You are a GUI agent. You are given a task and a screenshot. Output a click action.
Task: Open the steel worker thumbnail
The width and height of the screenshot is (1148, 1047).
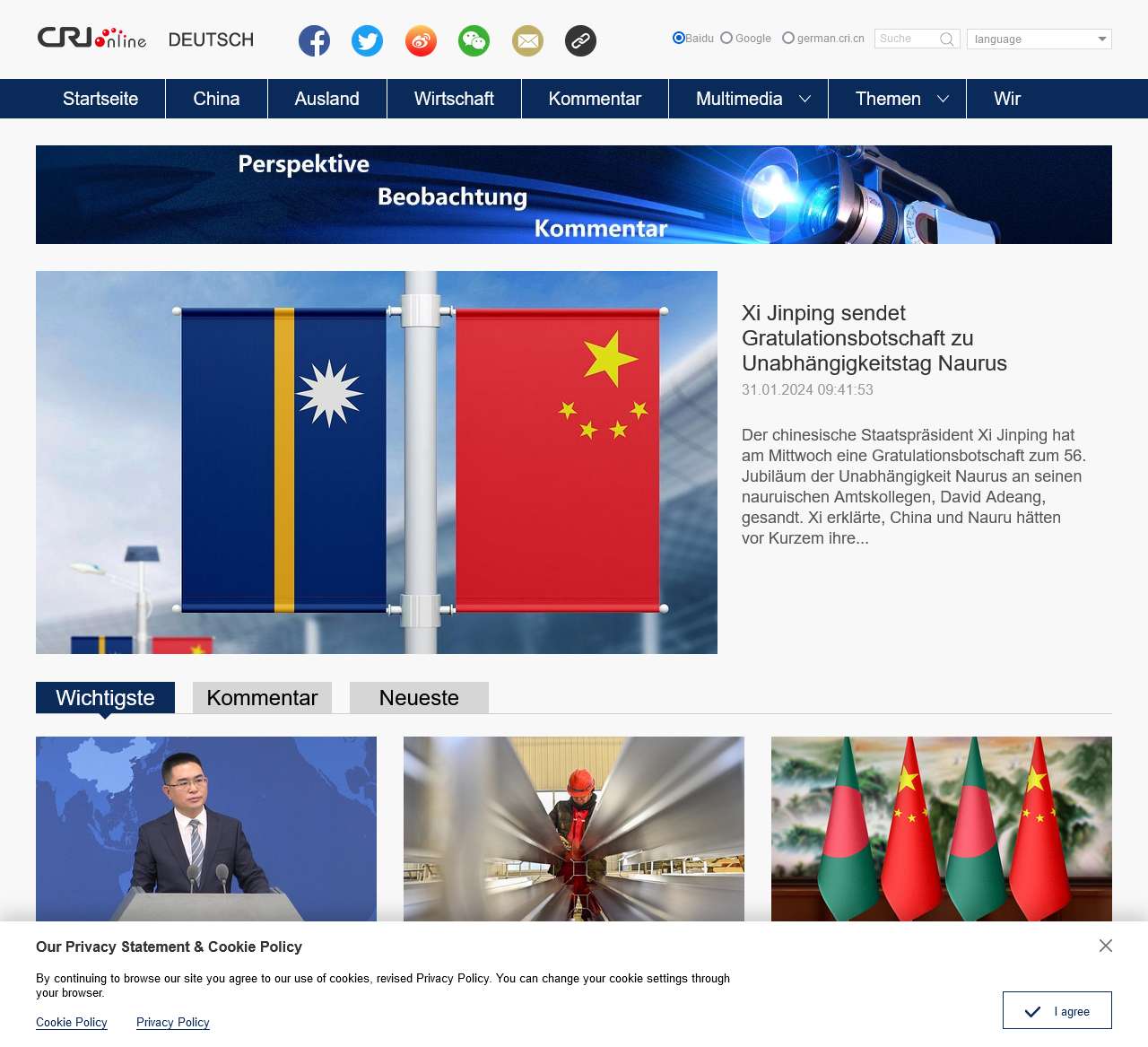point(574,829)
